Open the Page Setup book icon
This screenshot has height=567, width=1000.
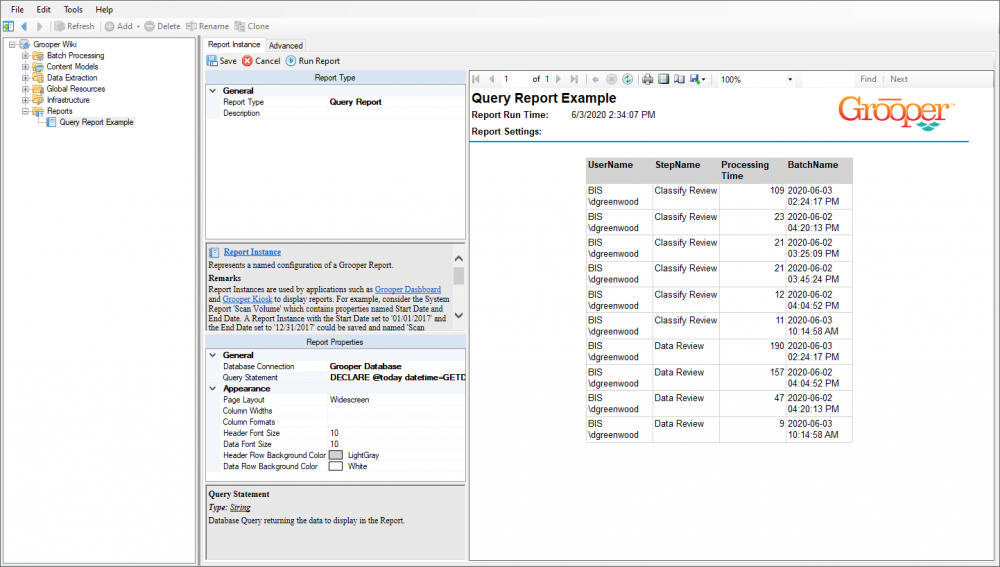click(679, 79)
